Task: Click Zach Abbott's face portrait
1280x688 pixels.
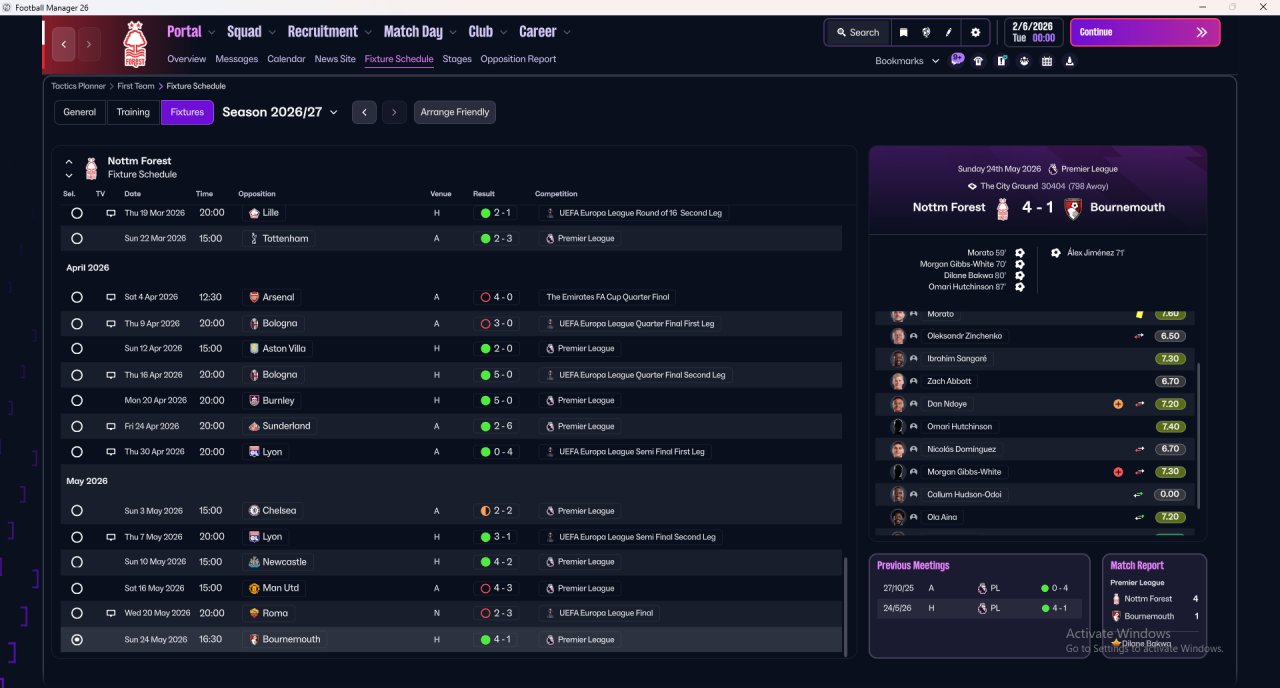Action: pyautogui.click(x=898, y=381)
